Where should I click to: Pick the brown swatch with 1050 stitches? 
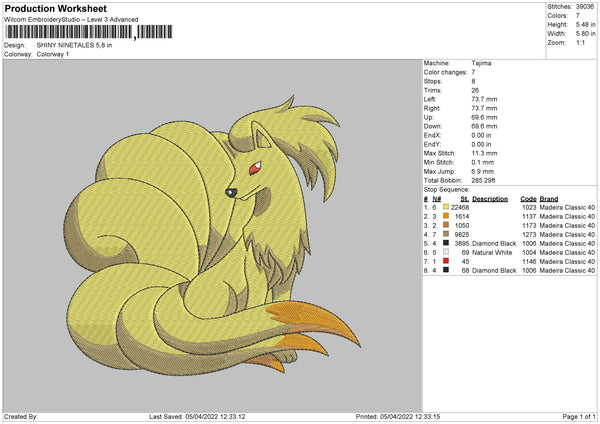[x=445, y=224]
